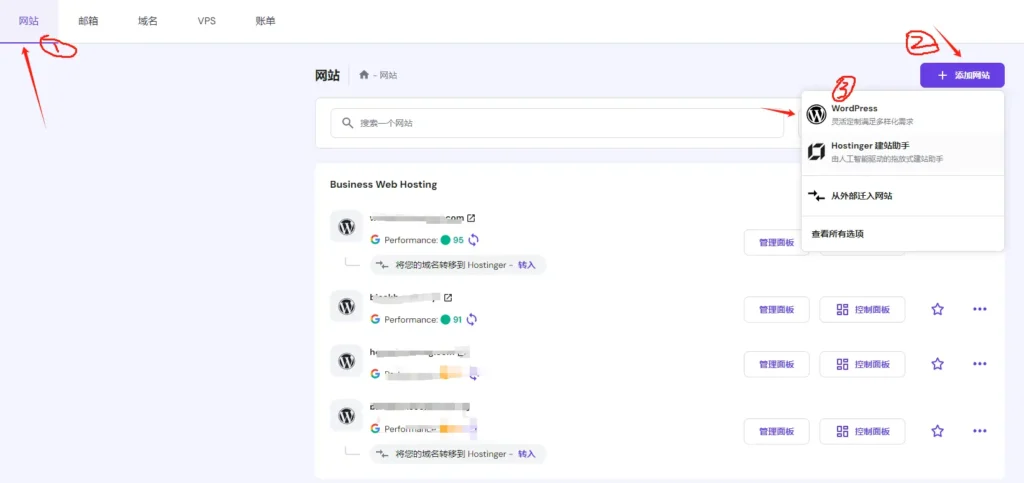The image size is (1024, 483).
Task: Click the home icon in the breadcrumb
Action: pyautogui.click(x=364, y=76)
